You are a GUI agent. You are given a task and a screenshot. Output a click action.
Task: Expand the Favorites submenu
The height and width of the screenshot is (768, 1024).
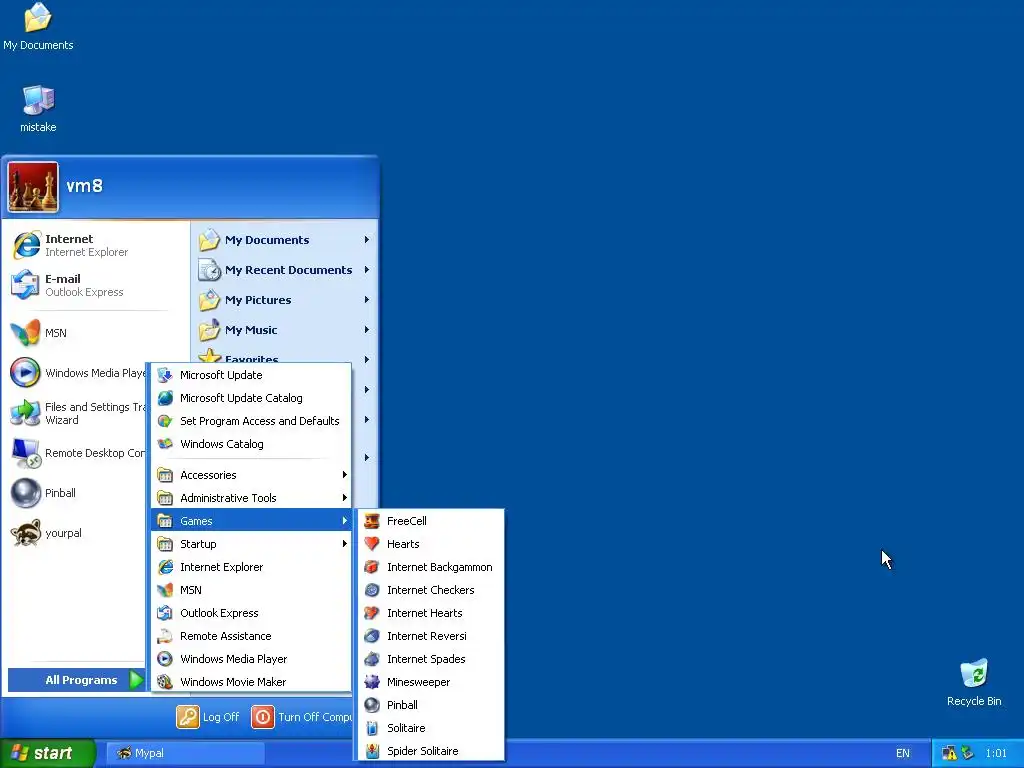click(285, 357)
